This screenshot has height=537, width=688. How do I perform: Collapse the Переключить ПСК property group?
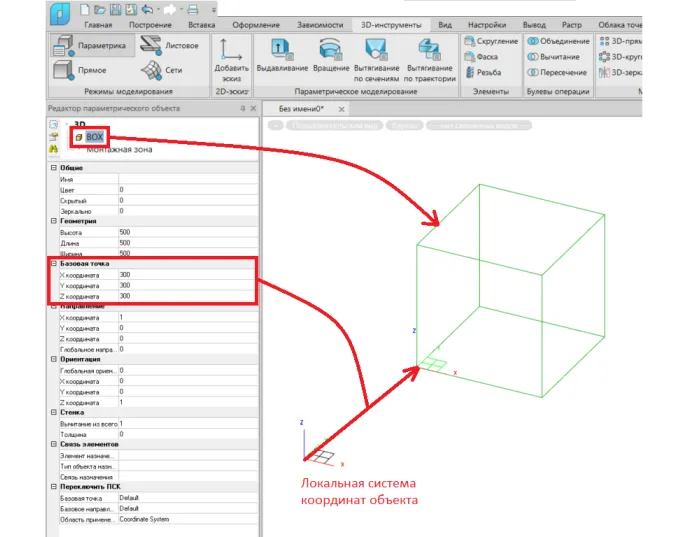(x=54, y=487)
